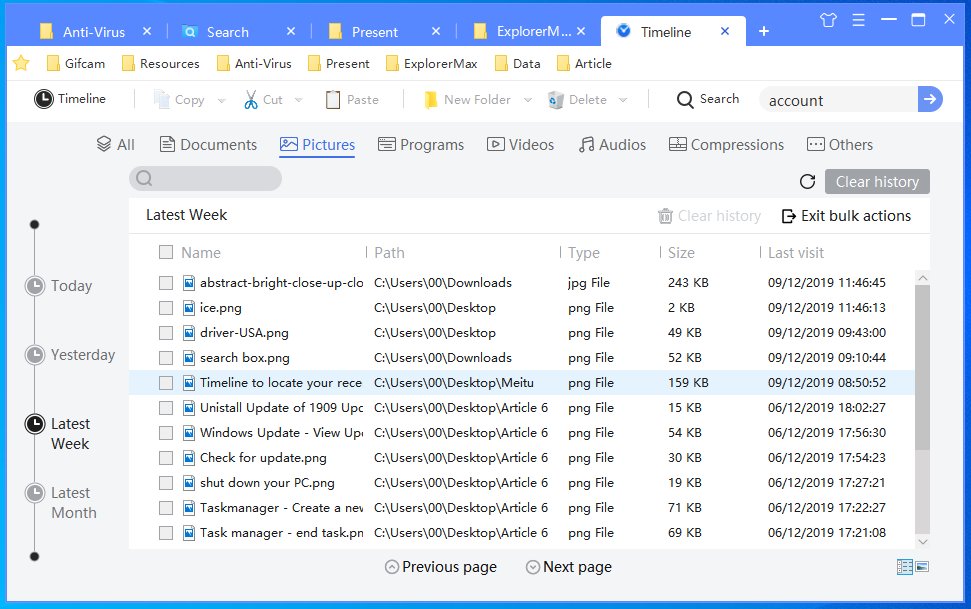Open the New Folder dropdown options
The image size is (971, 609).
tap(529, 99)
